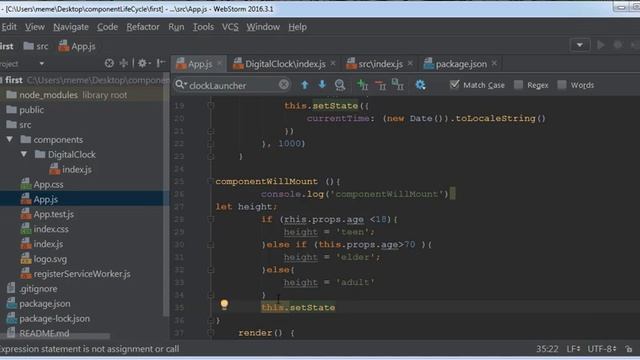
Task: Click App.js breadcrumb in navigation bar
Action: click(77, 46)
